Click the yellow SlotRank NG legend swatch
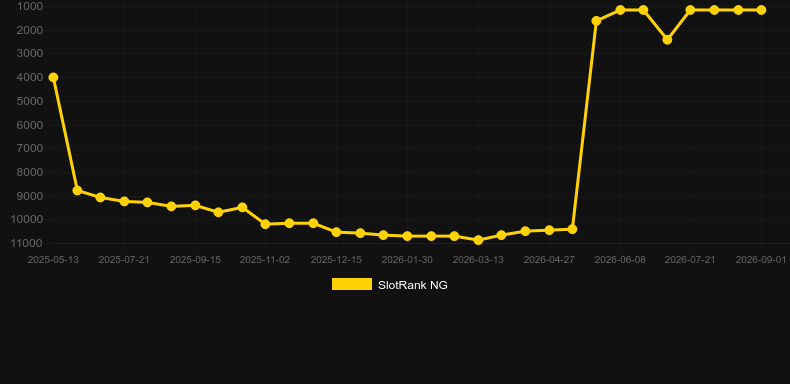This screenshot has width=790, height=384. [352, 284]
